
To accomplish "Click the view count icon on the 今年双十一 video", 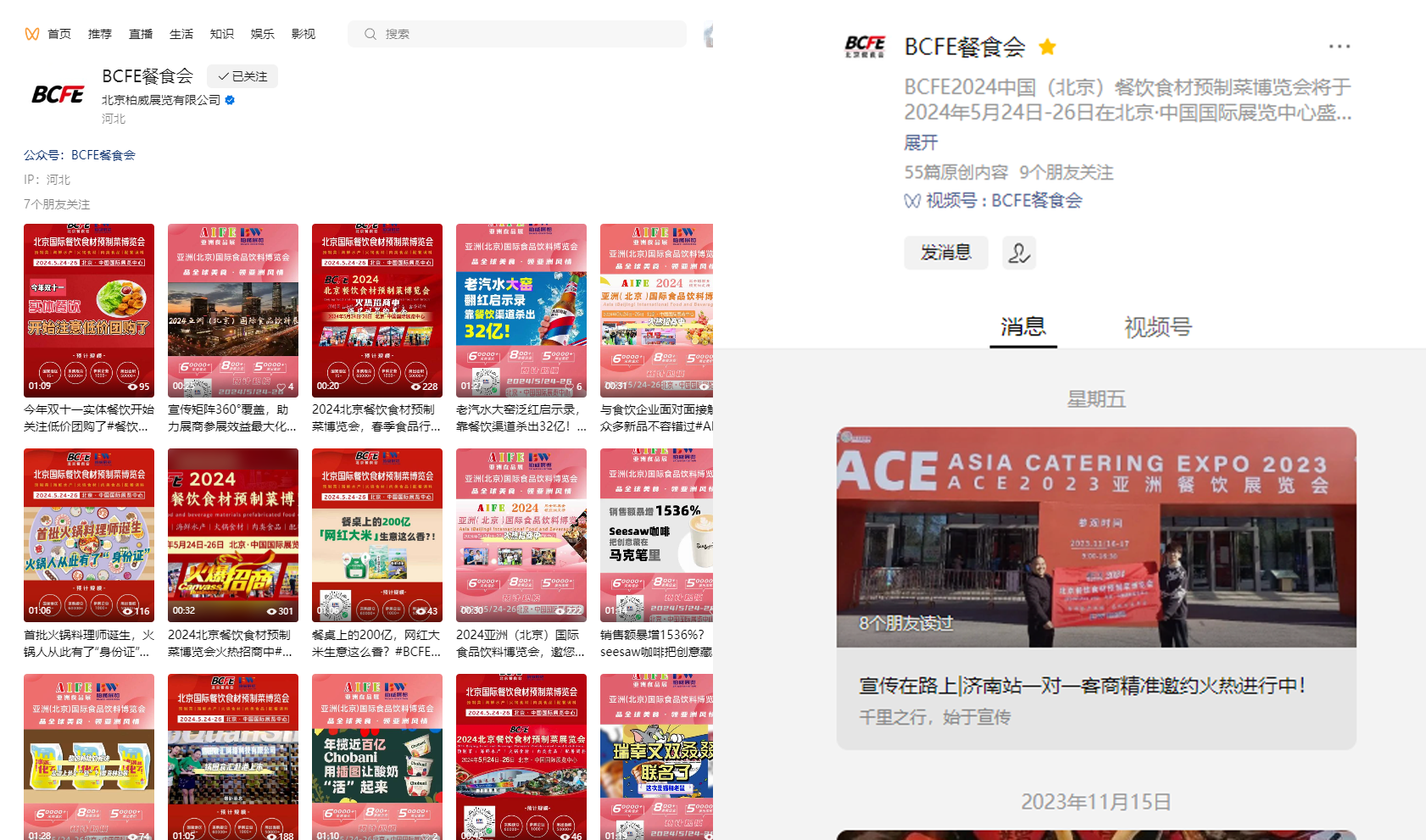I will (131, 387).
